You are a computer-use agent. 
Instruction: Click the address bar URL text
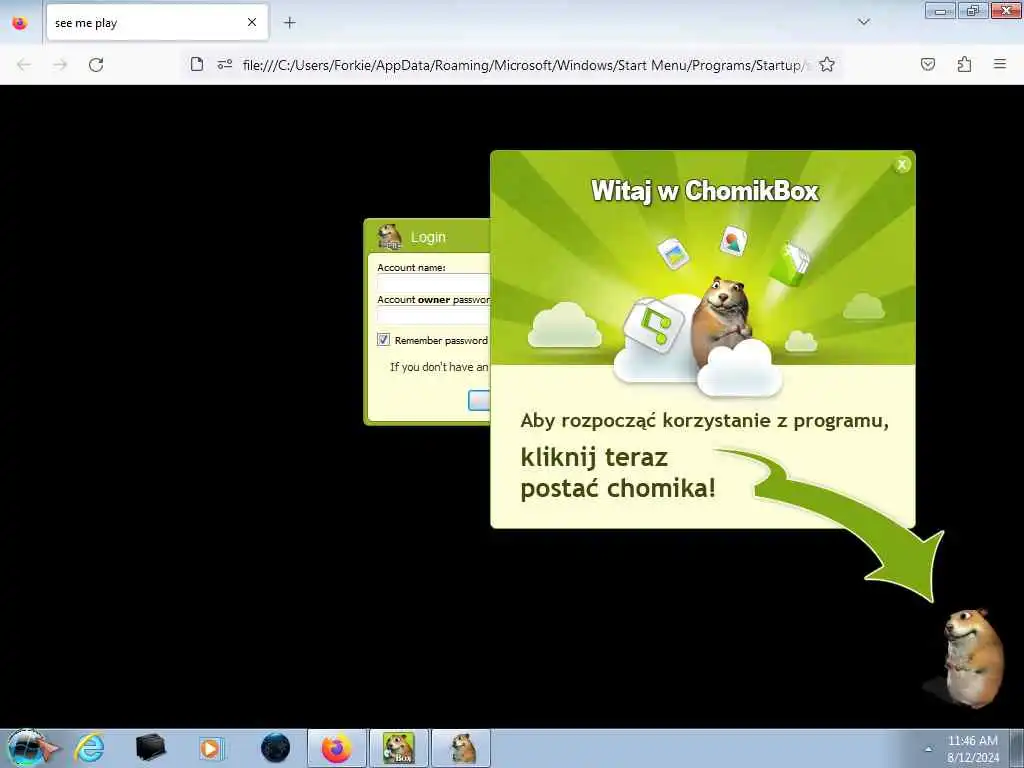coord(525,65)
